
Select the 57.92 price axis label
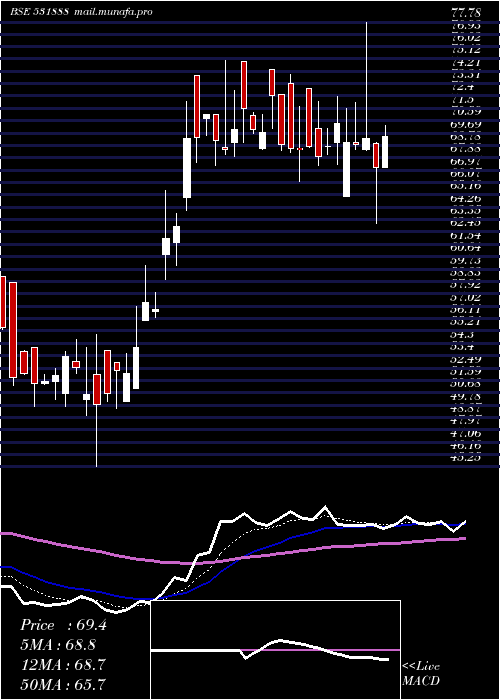466,285
